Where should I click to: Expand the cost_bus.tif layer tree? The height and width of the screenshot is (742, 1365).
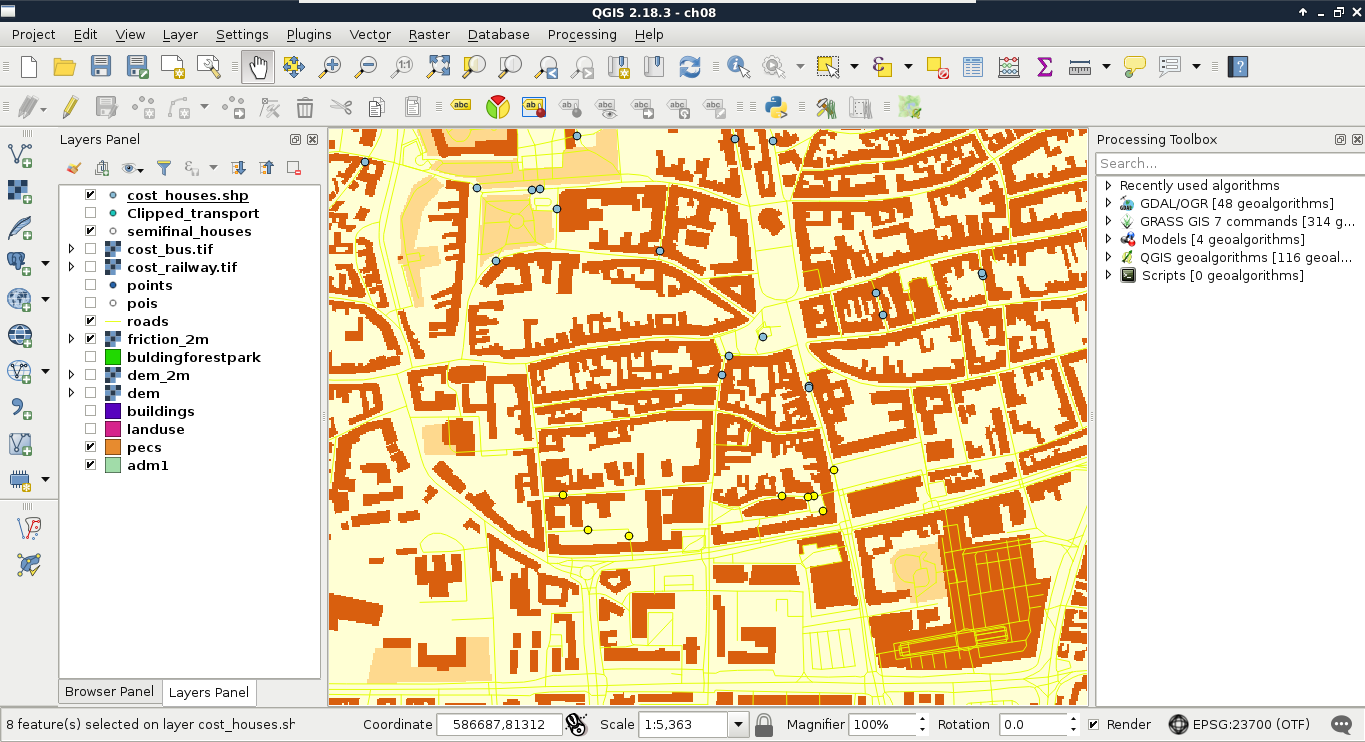click(x=71, y=249)
